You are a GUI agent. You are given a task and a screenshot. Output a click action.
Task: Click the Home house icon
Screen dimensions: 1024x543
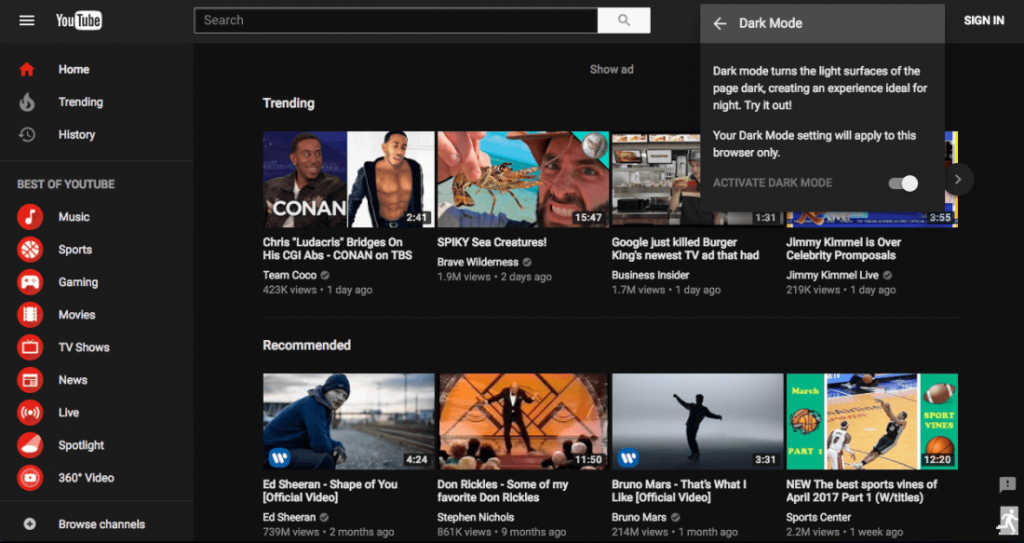[27, 69]
